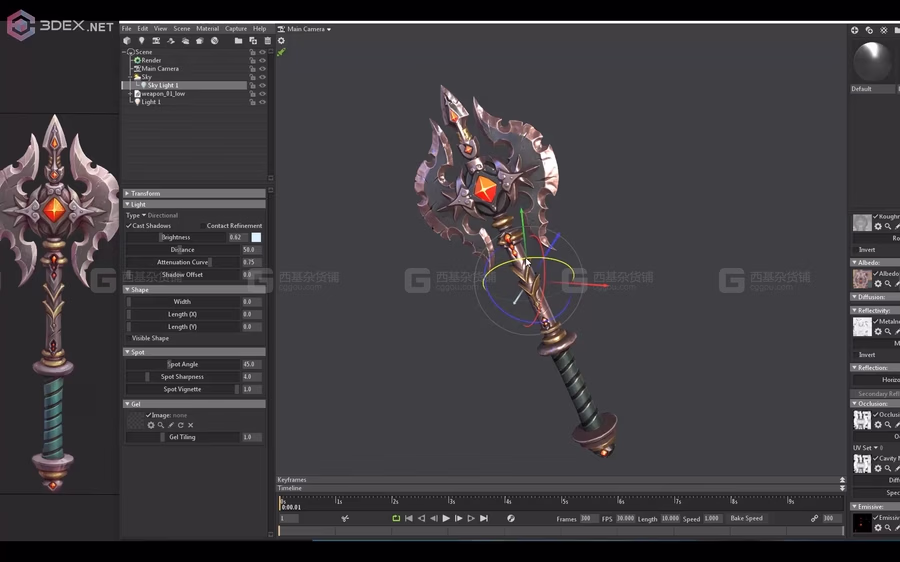Expand weapon_01_low tree node

coord(130,94)
